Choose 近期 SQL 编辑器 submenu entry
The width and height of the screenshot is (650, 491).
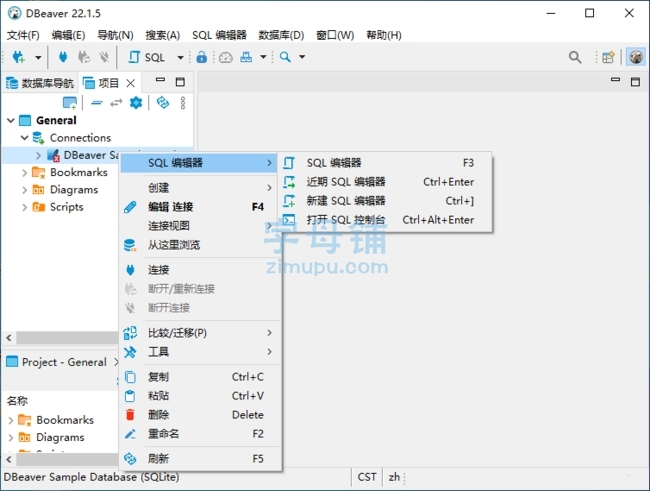tap(385, 182)
